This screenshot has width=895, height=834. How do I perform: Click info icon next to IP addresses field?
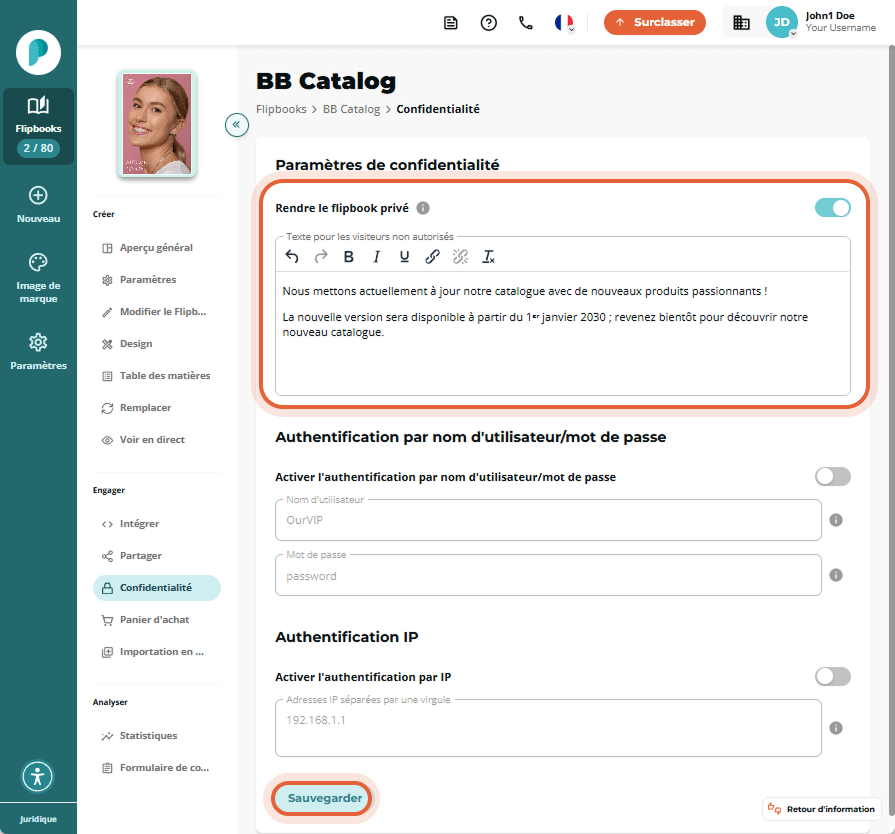(x=836, y=728)
